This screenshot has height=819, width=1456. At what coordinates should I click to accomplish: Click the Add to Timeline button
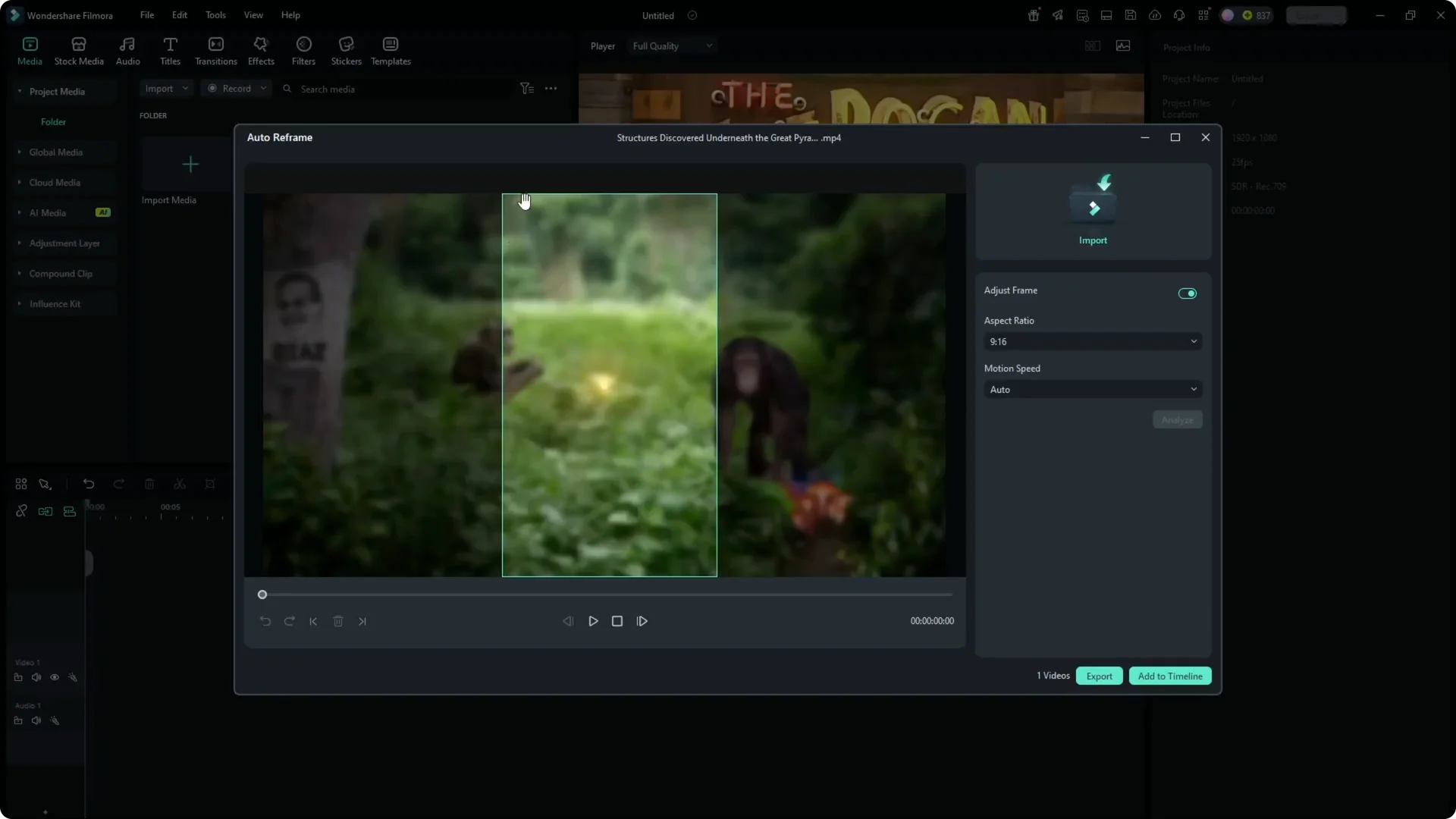1170,676
